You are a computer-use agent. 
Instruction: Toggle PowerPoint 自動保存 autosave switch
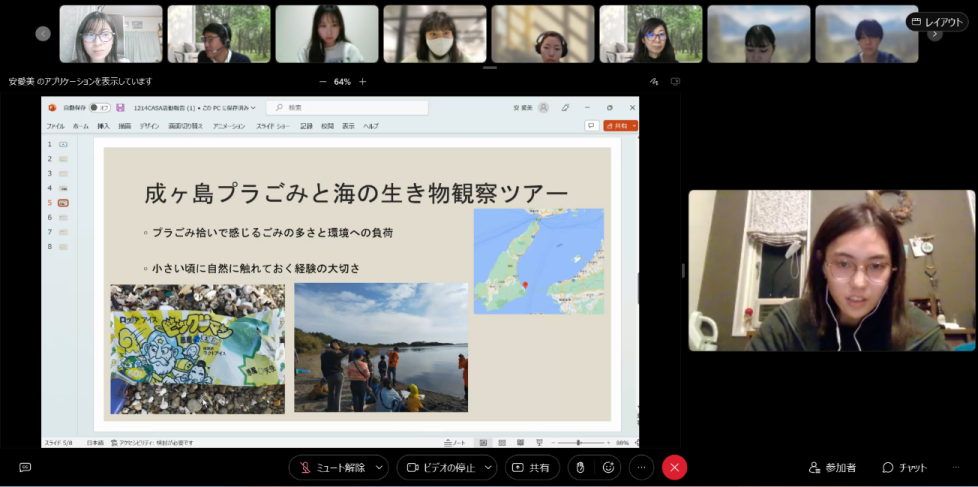[x=99, y=107]
